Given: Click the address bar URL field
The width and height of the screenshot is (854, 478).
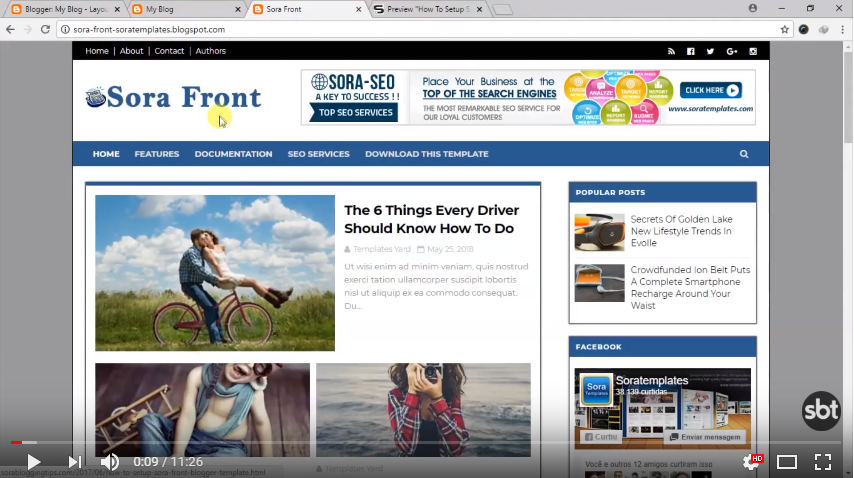Looking at the screenshot, I should click(425, 29).
